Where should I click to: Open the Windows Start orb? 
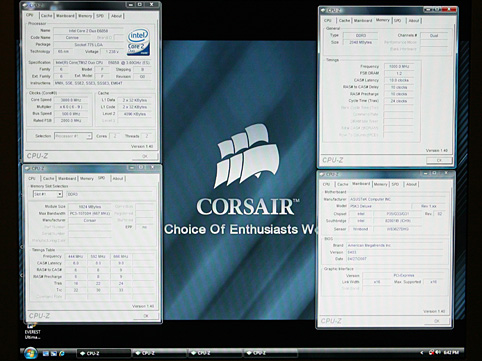pos(30,353)
